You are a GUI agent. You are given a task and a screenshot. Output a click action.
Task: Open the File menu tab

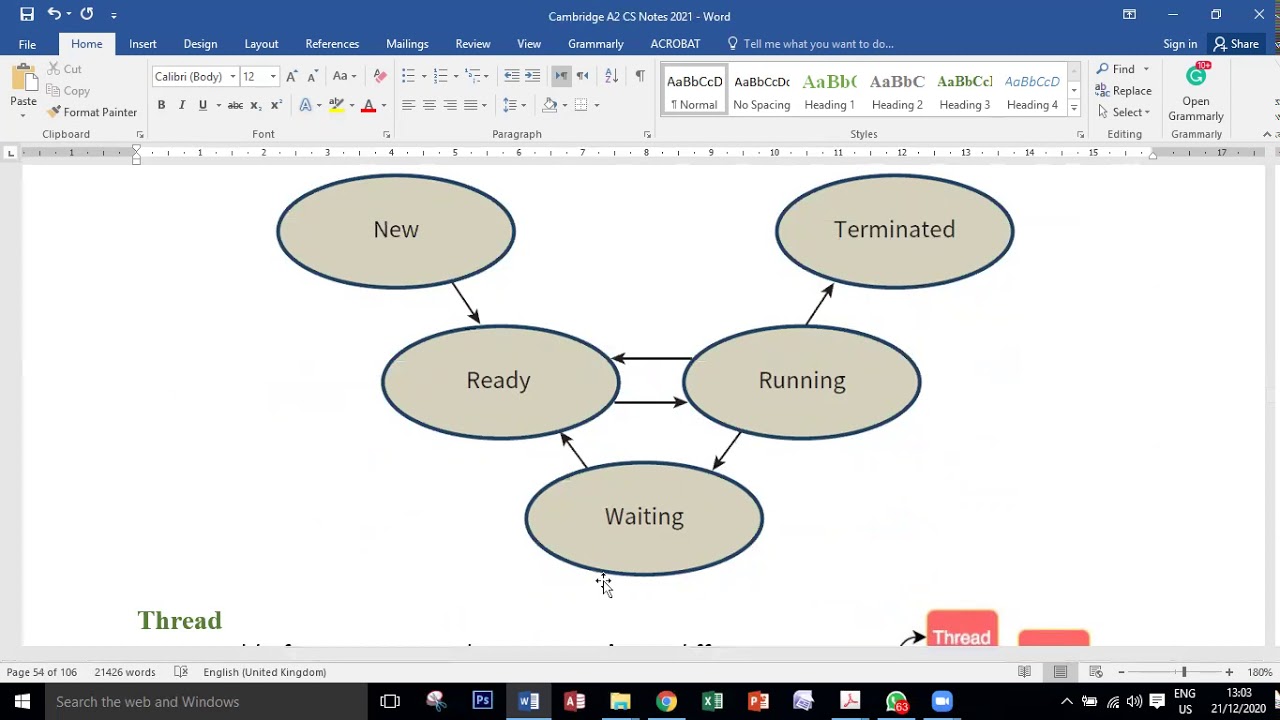(x=27, y=44)
